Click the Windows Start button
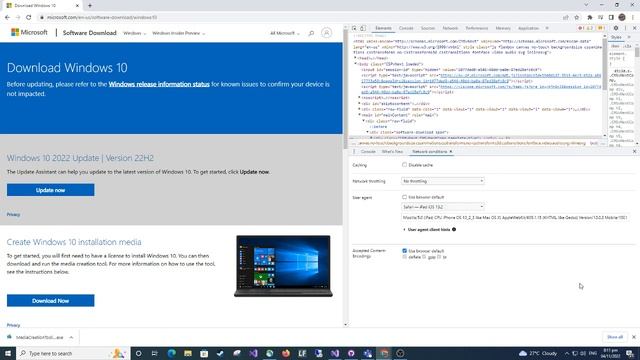This screenshot has width=640, height=360. pos(8,353)
